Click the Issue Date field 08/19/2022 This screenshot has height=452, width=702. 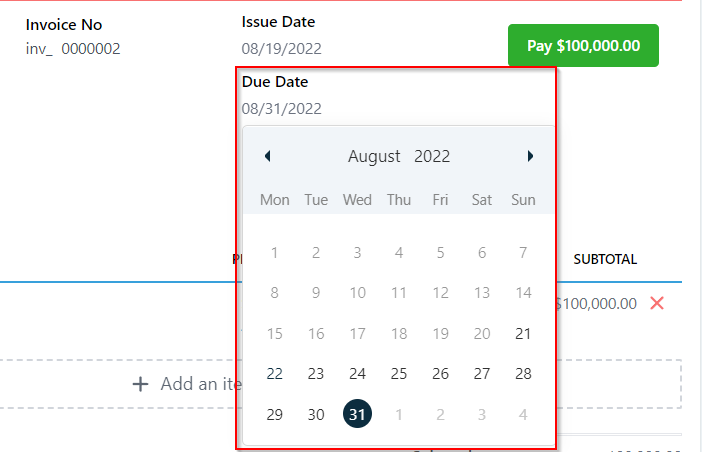point(282,48)
